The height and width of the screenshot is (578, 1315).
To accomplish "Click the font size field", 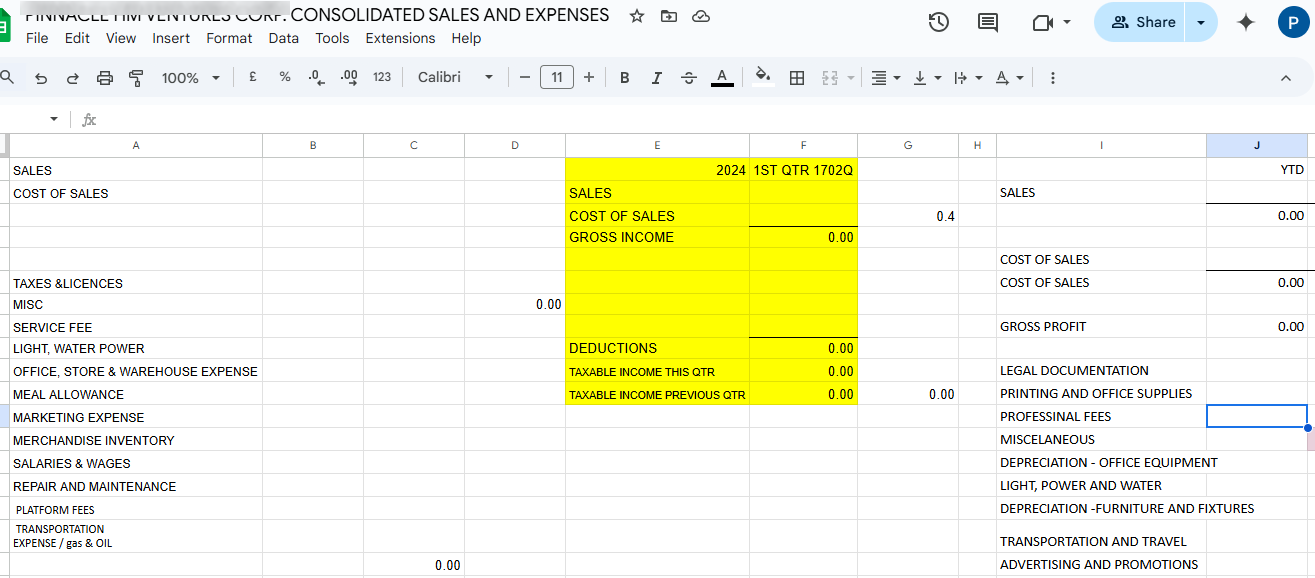I will point(557,77).
